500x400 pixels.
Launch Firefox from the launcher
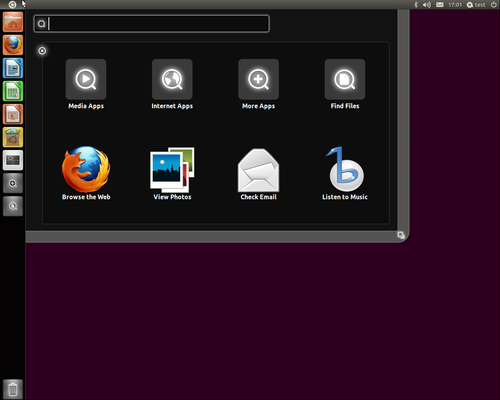tap(13, 45)
